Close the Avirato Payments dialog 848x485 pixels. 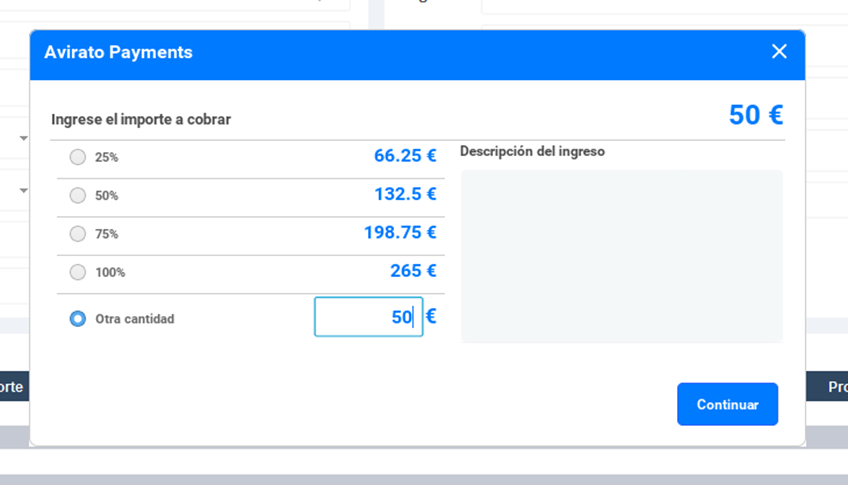tap(779, 51)
